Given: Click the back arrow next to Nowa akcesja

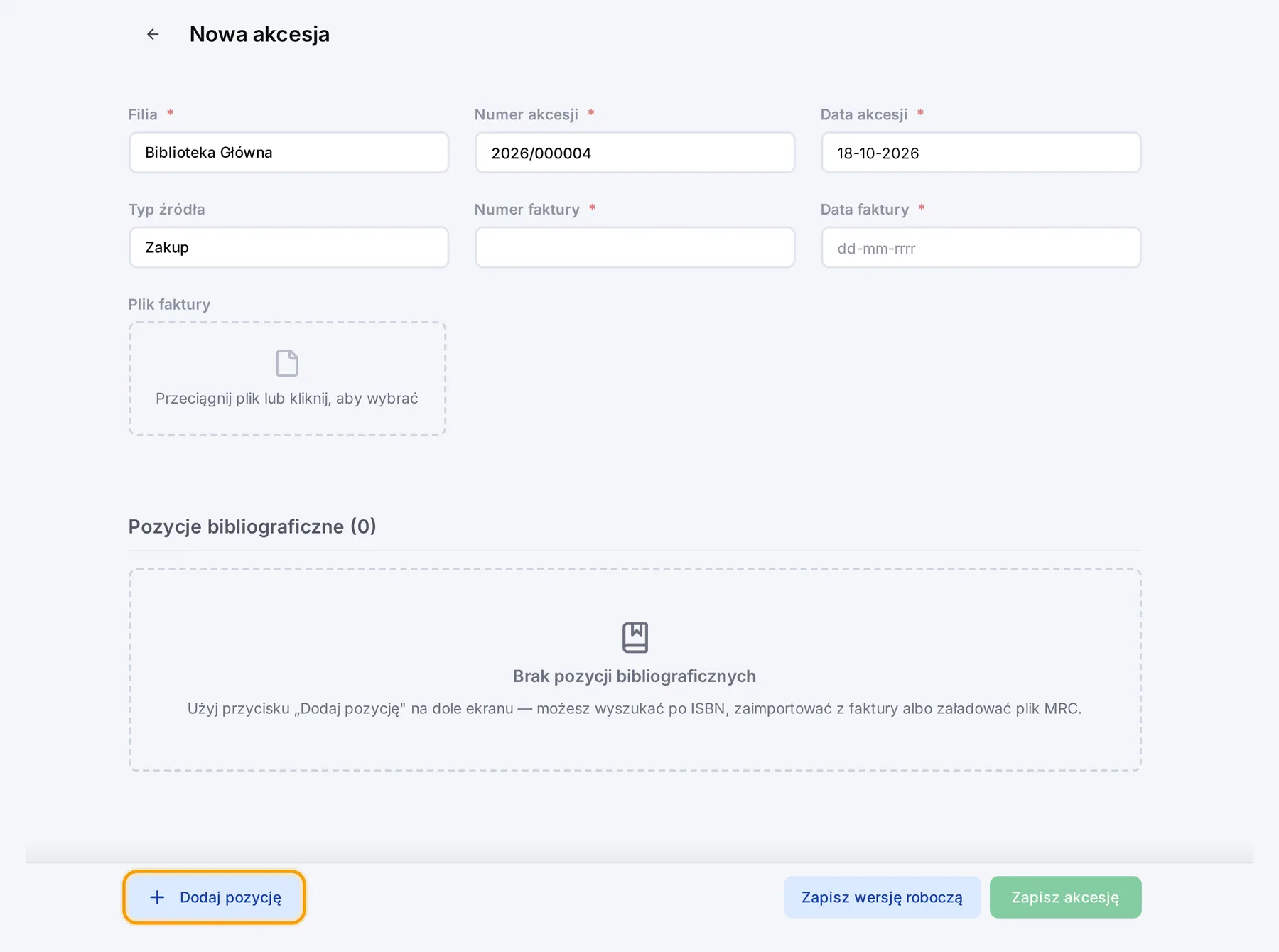Looking at the screenshot, I should click(x=153, y=34).
